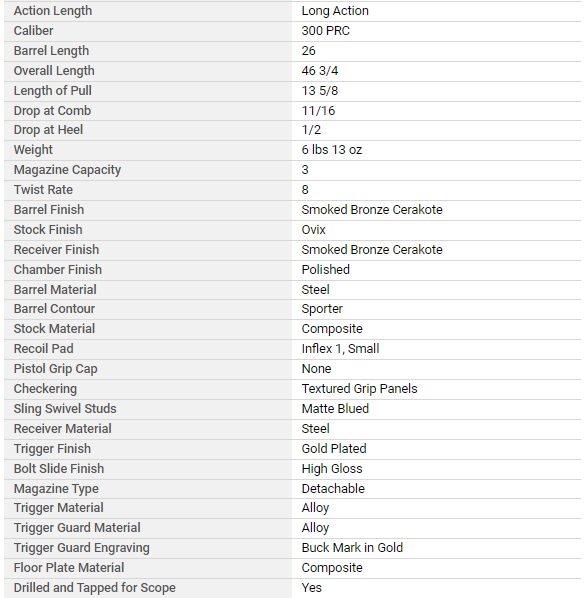Select the Gold Plated trigger finish value
This screenshot has width=584, height=598.
334,448
